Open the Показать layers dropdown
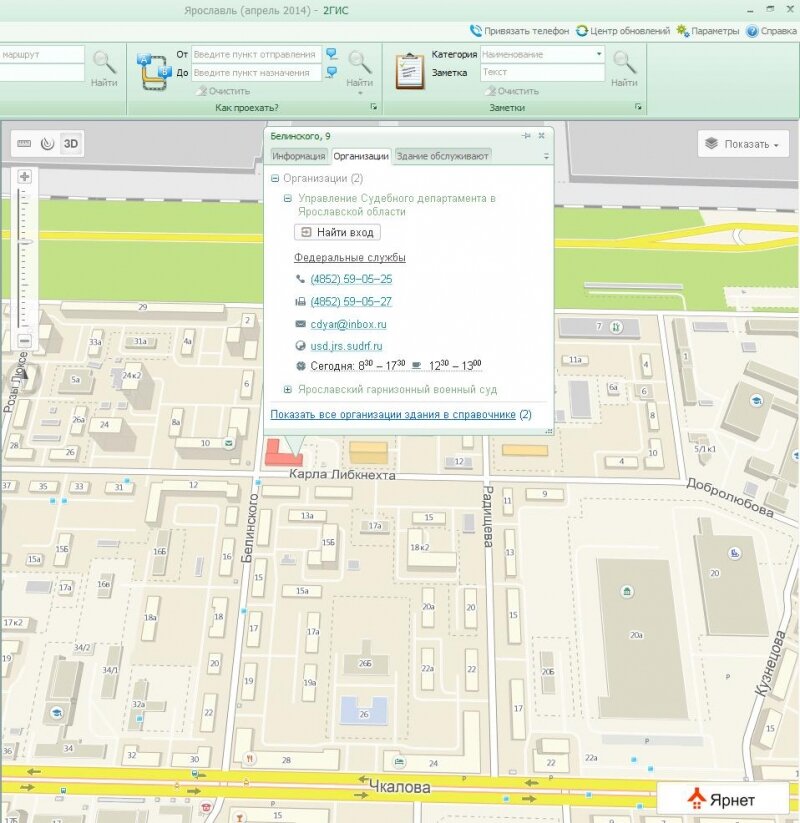 coord(743,144)
